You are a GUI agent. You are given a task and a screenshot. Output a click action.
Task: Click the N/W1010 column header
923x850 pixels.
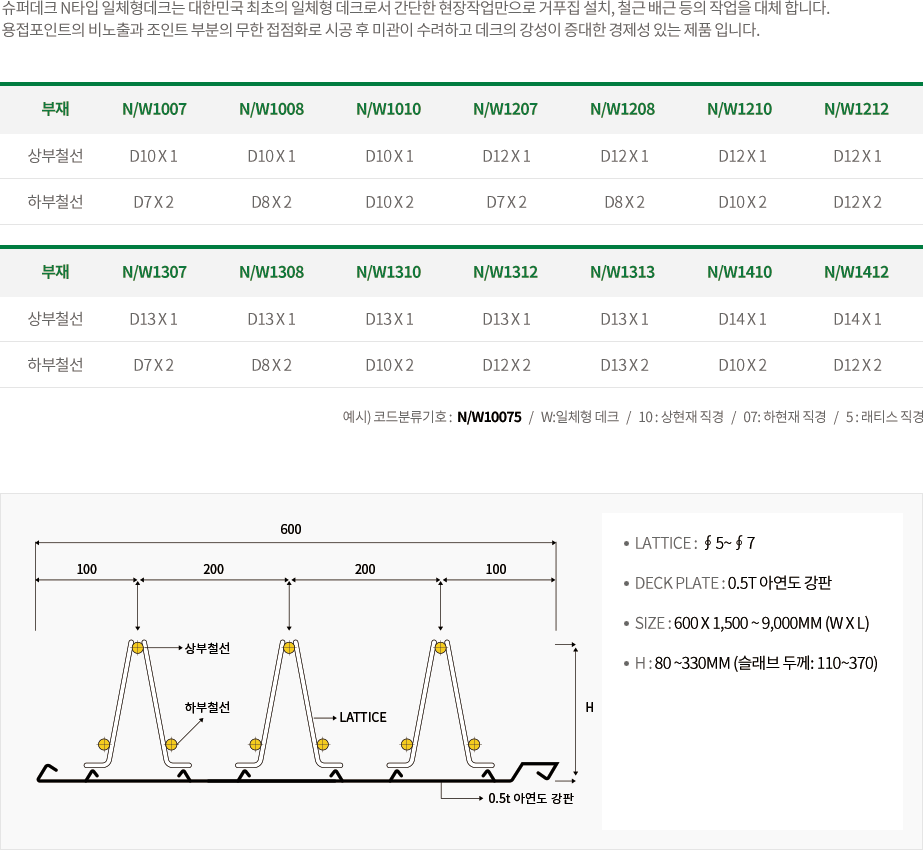pyautogui.click(x=389, y=109)
